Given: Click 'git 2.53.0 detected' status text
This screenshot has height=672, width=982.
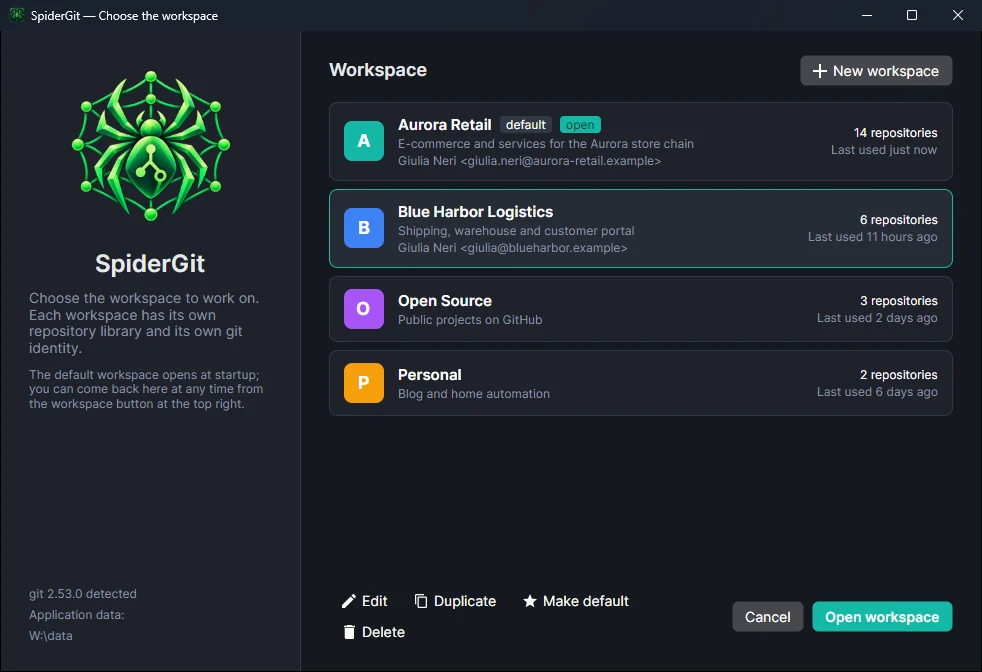Looking at the screenshot, I should [83, 594].
